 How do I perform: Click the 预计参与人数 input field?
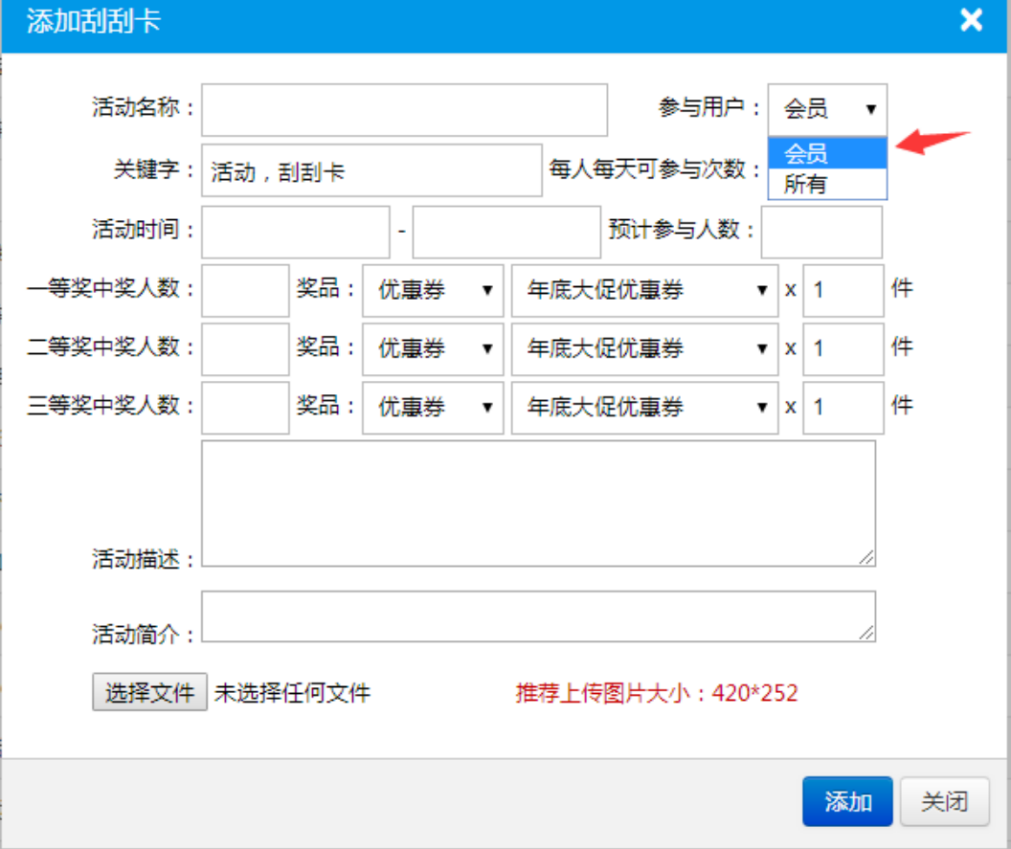(x=820, y=231)
